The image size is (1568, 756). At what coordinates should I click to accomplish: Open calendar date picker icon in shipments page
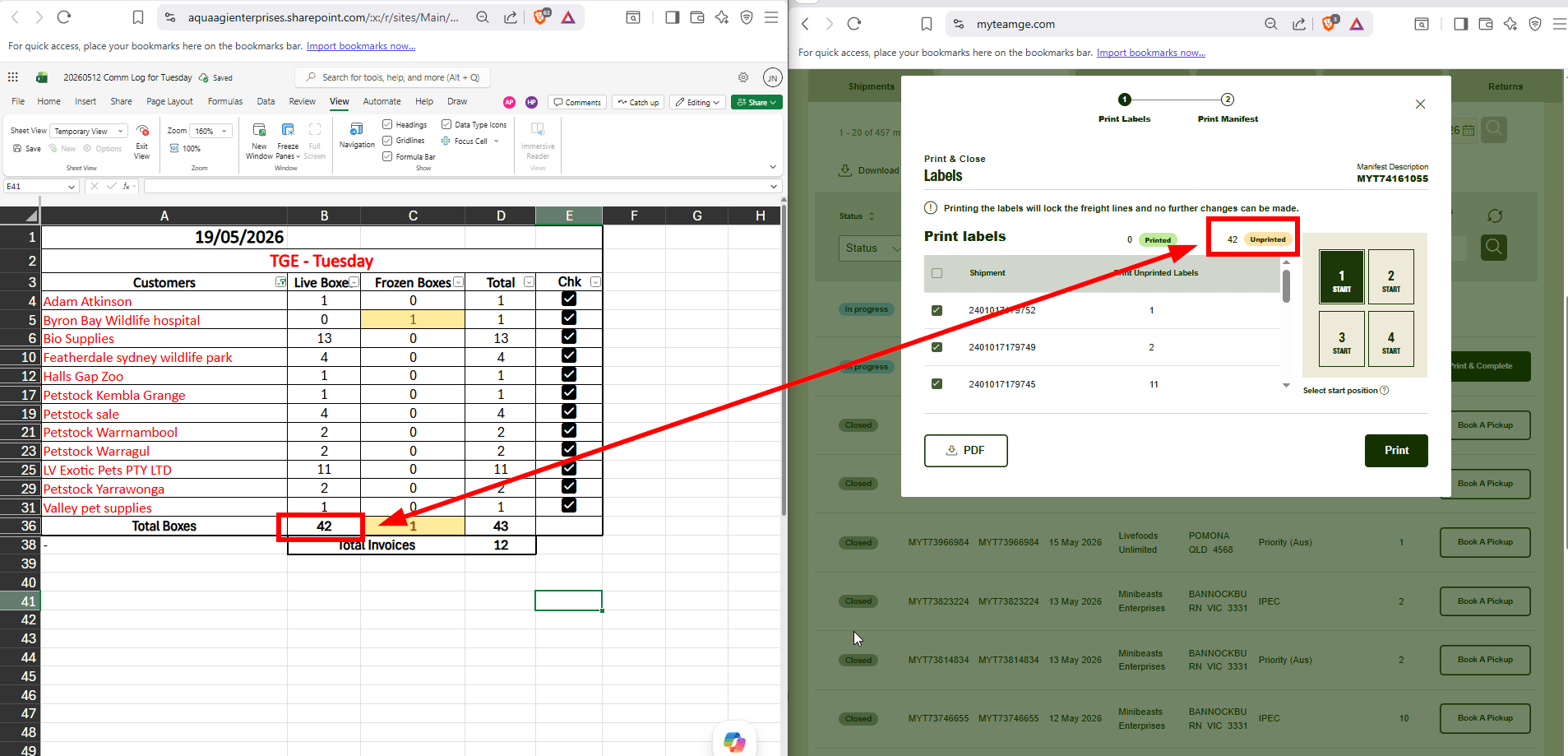[x=1469, y=130]
